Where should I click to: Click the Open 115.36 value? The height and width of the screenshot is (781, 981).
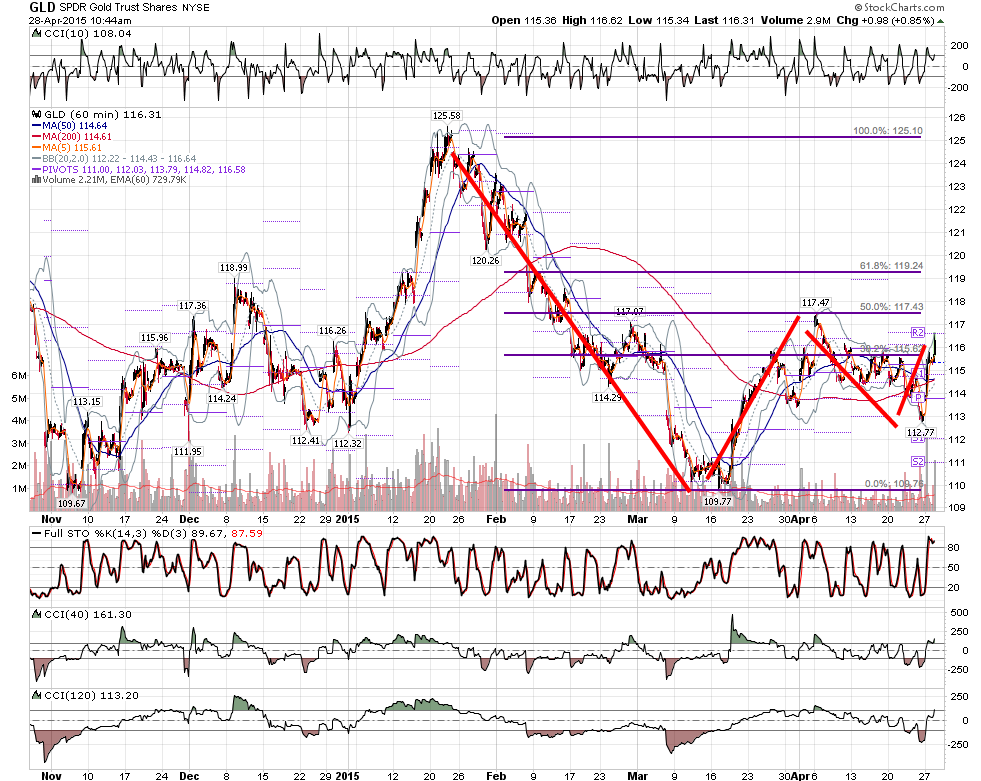[x=524, y=21]
